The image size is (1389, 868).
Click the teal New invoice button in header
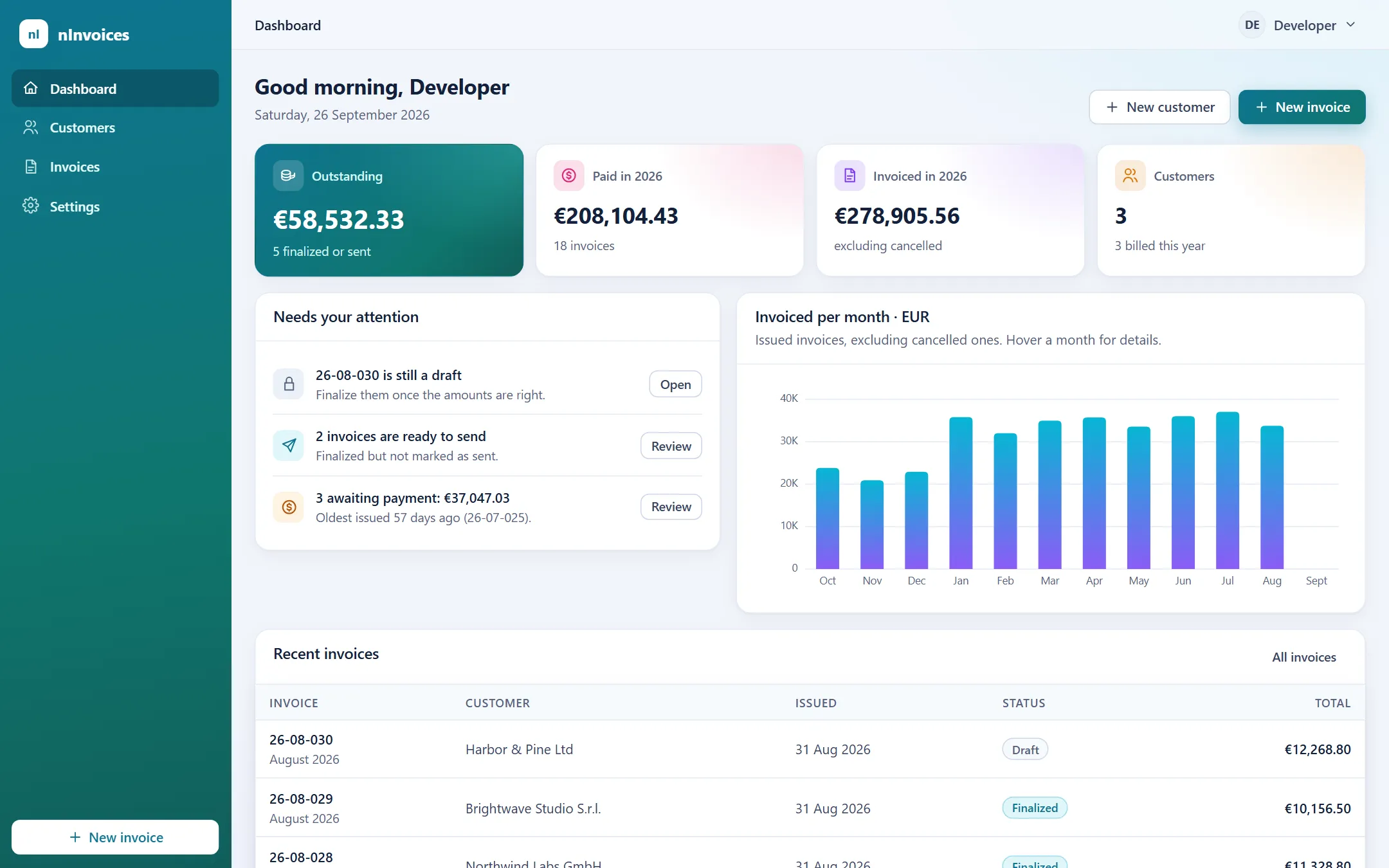pyautogui.click(x=1302, y=107)
